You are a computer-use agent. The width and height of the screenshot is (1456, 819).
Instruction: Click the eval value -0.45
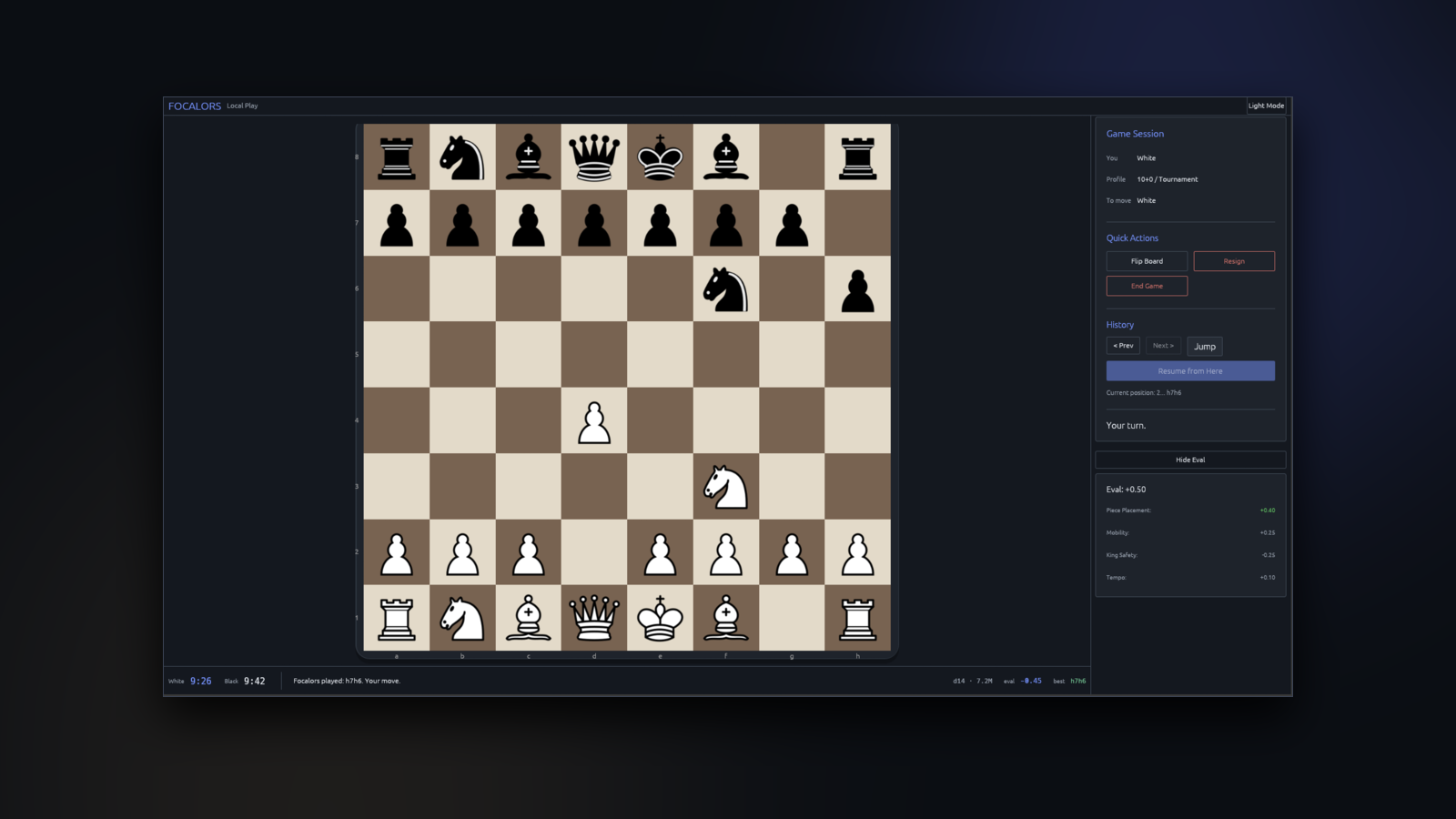click(x=1031, y=681)
